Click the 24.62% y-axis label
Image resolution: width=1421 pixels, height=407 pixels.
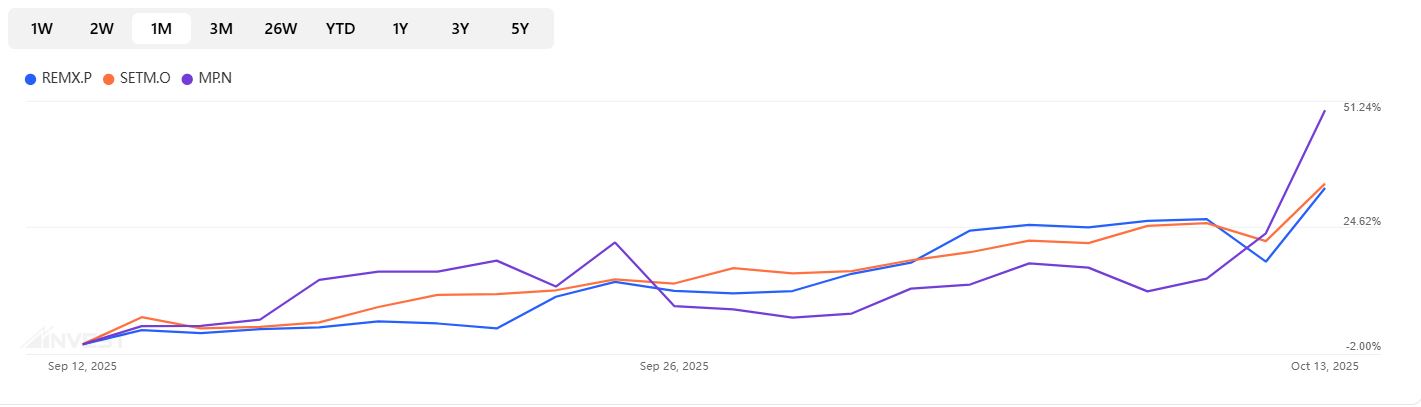pos(1362,222)
